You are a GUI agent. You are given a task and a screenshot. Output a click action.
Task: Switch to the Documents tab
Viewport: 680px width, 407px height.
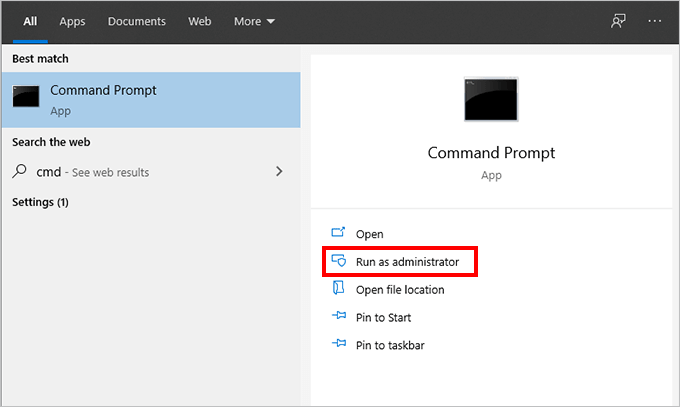(137, 21)
